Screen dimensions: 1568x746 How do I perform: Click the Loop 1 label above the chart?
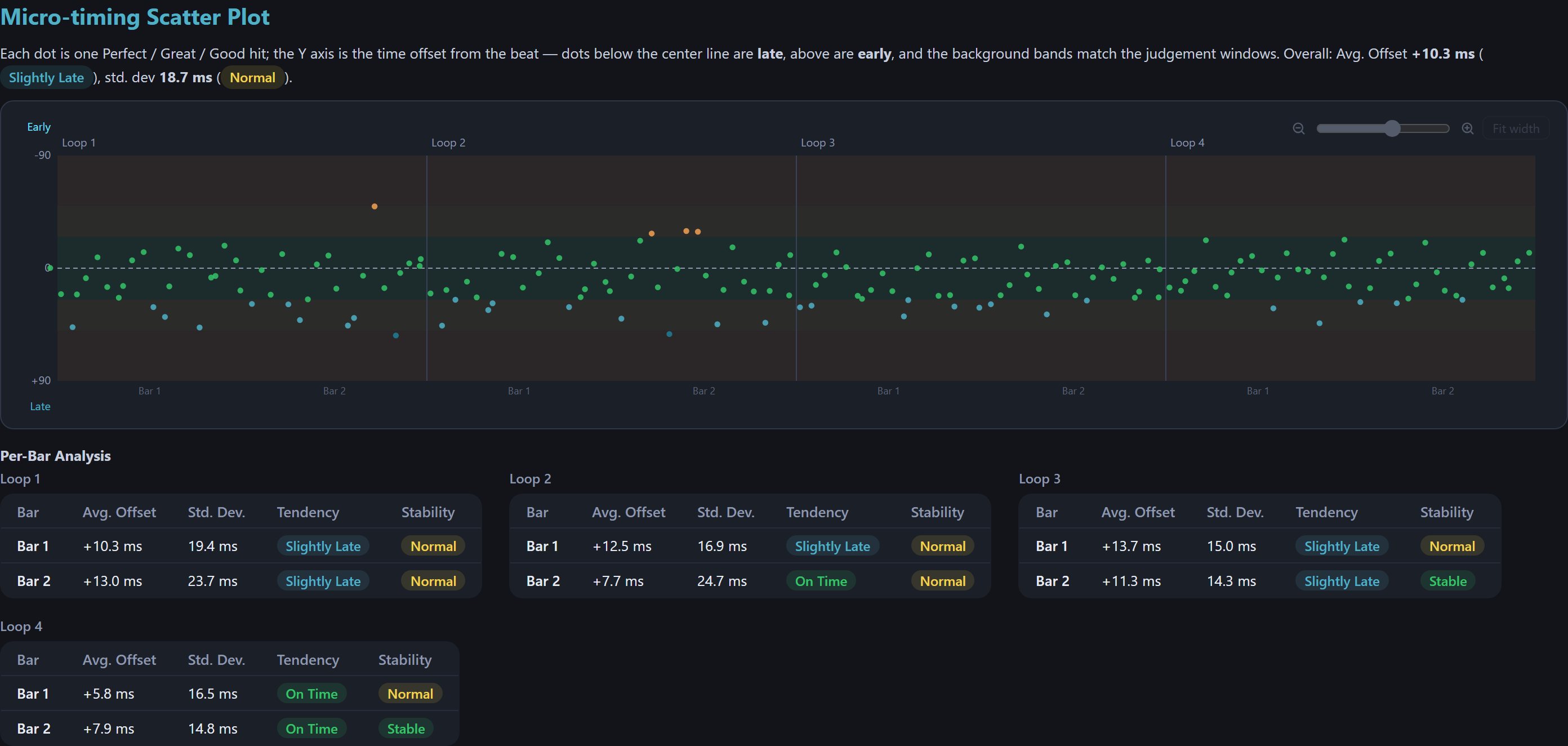(78, 143)
